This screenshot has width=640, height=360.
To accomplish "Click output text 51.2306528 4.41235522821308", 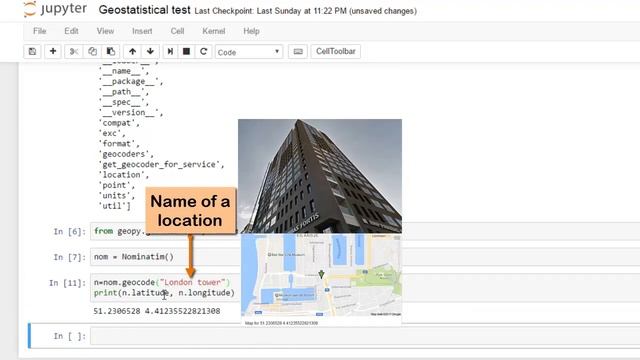I will coord(157,311).
